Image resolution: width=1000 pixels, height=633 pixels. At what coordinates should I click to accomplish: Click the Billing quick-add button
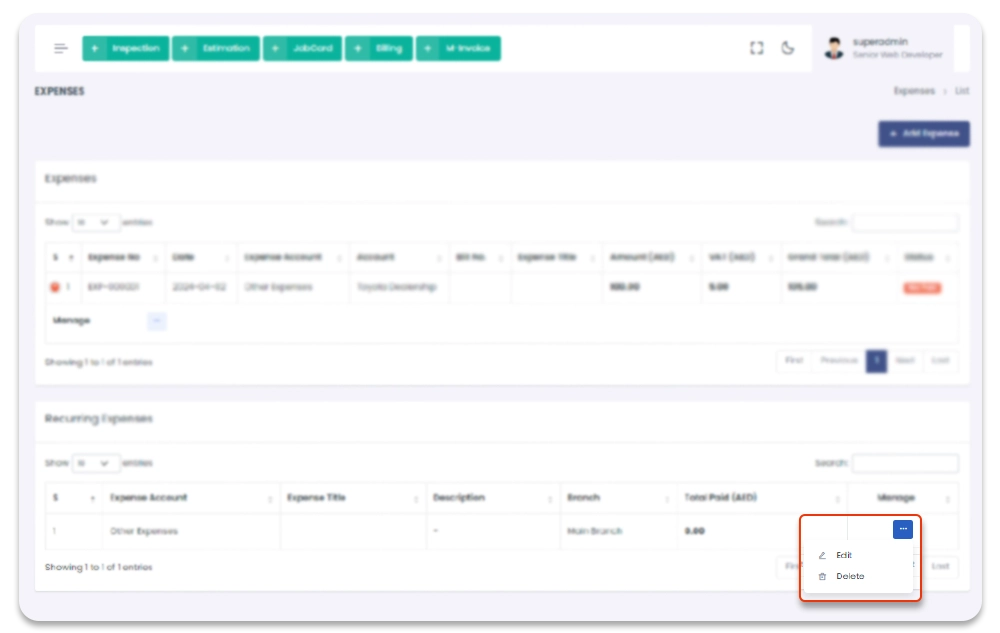point(379,49)
